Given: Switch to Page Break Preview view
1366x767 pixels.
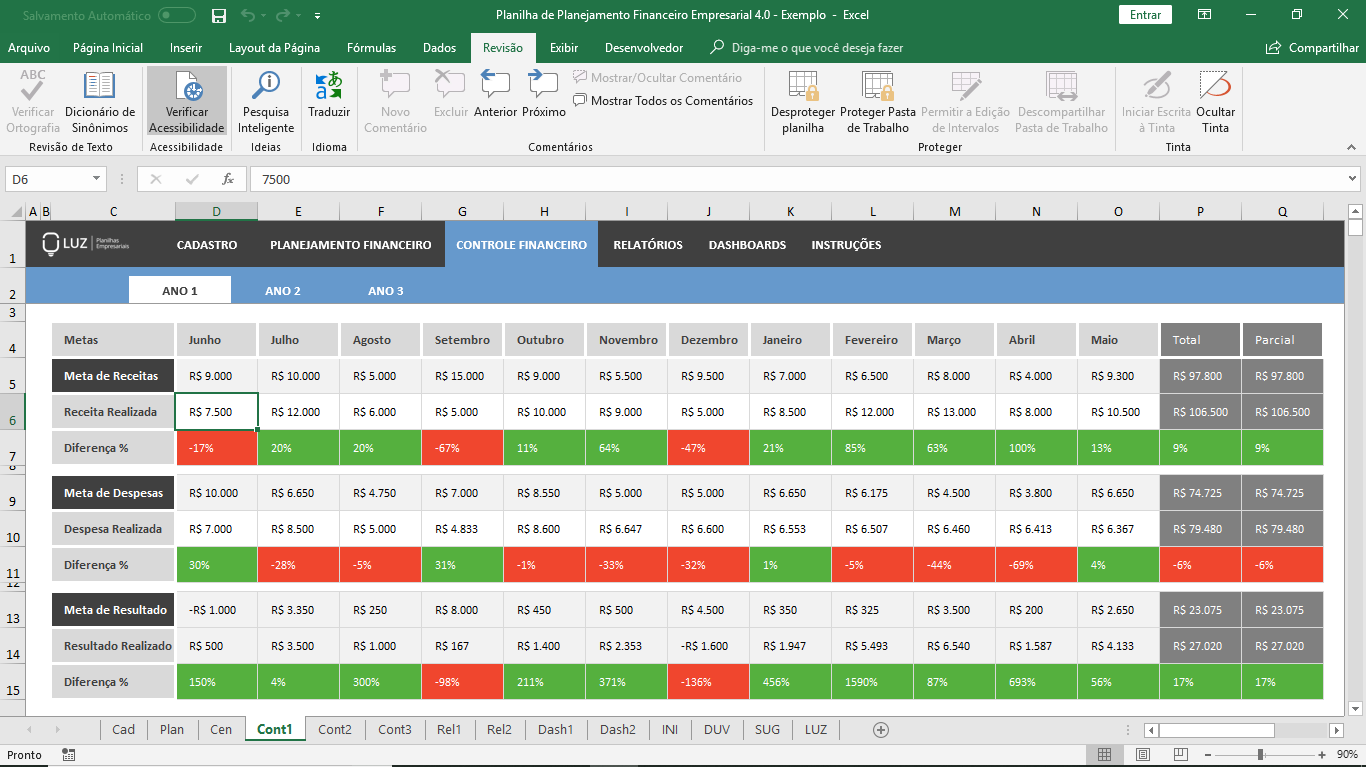Looking at the screenshot, I should [1181, 754].
